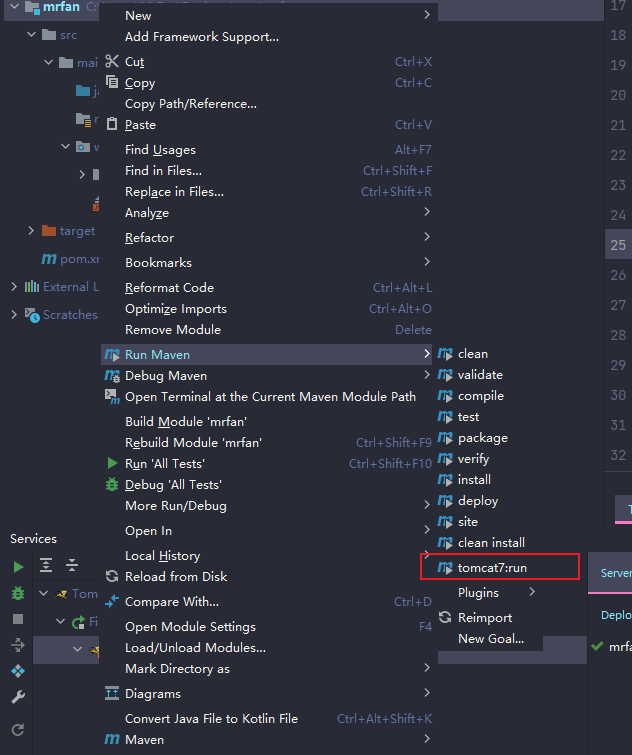This screenshot has width=632, height=755.
Task: Click the Scratches and Consoles icon
Action: pyautogui.click(x=32, y=315)
